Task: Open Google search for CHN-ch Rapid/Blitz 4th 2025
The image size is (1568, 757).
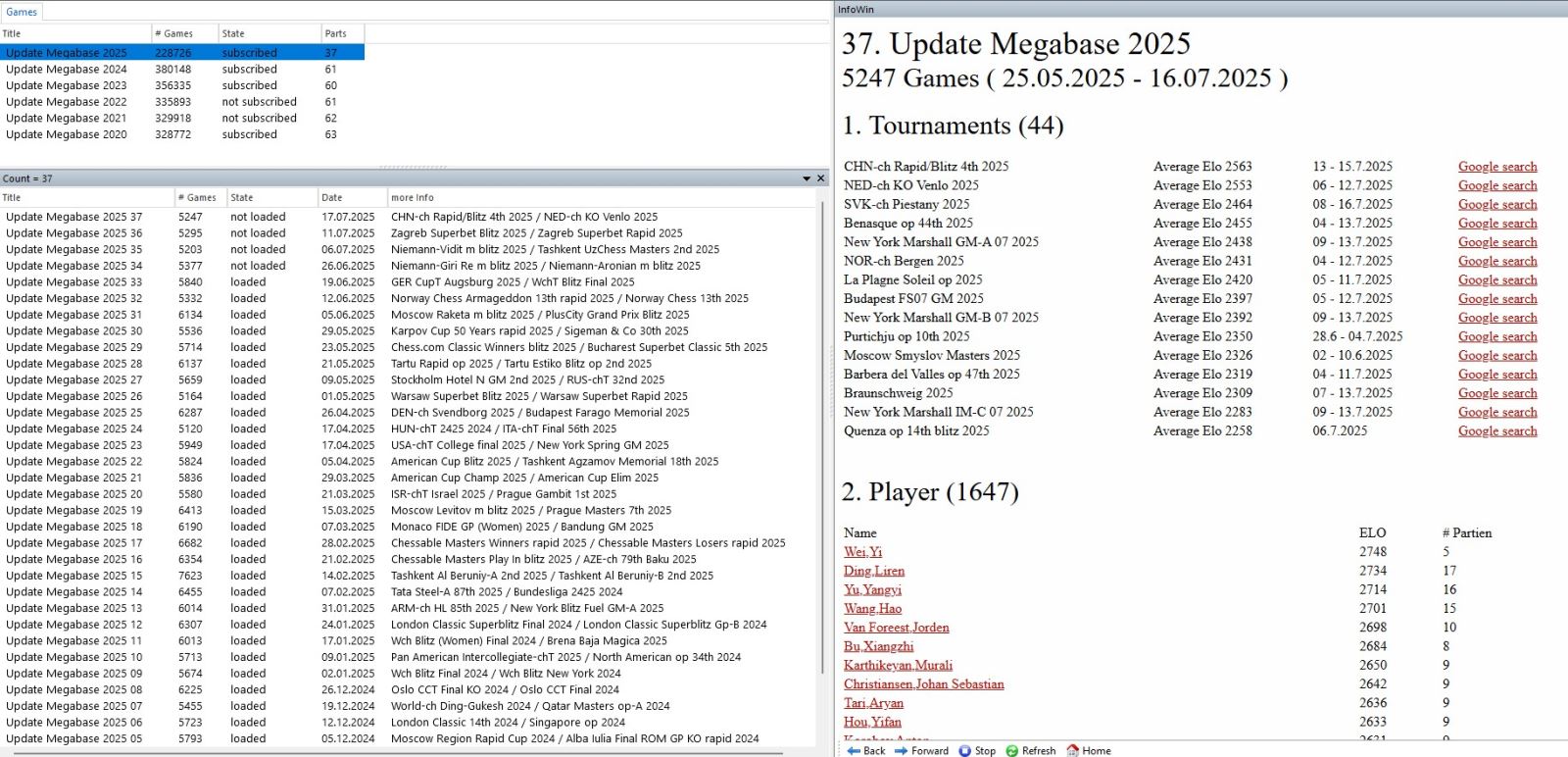Action: (x=1497, y=167)
